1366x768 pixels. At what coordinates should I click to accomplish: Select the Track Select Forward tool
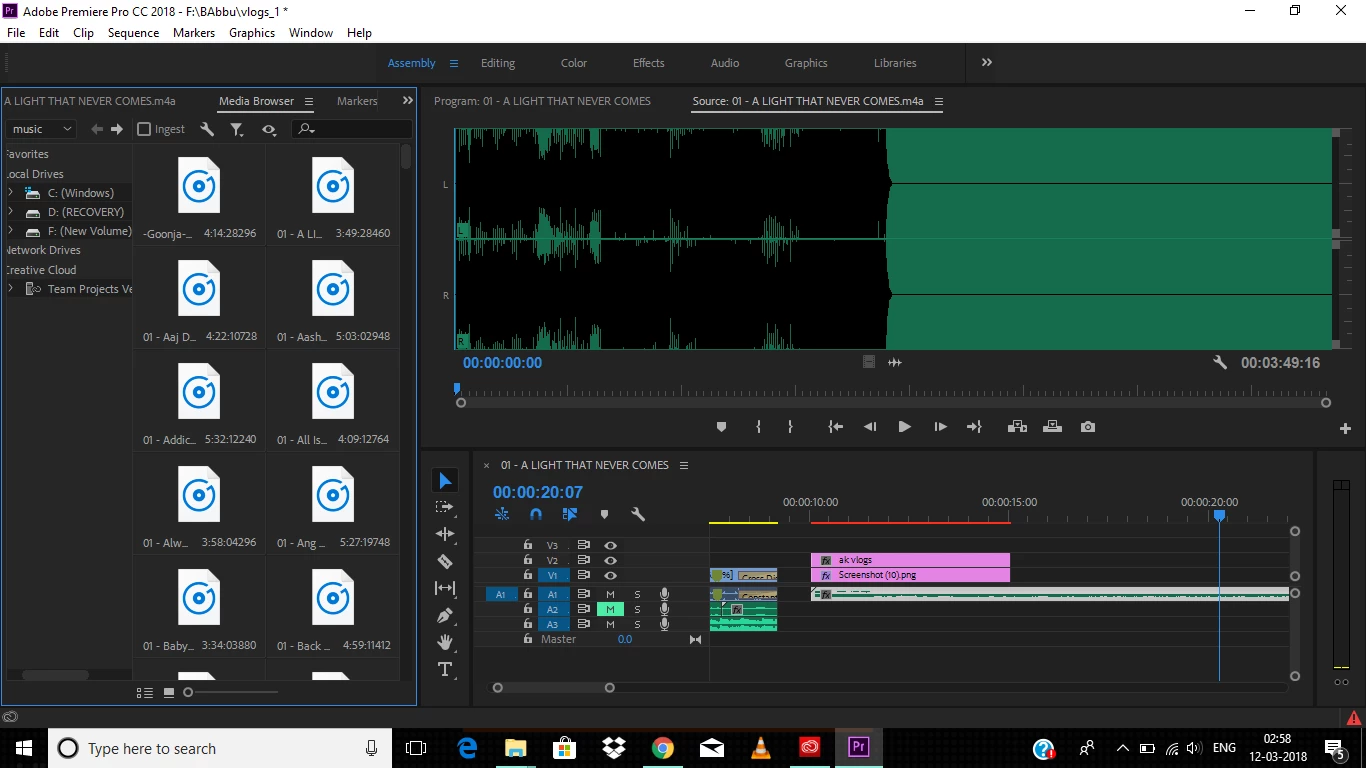(x=445, y=507)
